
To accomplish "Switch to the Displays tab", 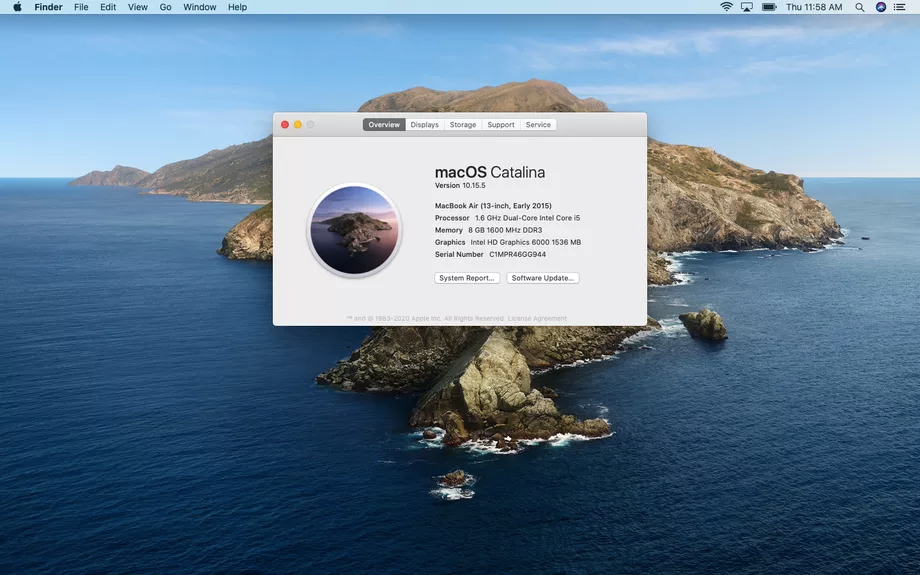I will click(x=424, y=125).
